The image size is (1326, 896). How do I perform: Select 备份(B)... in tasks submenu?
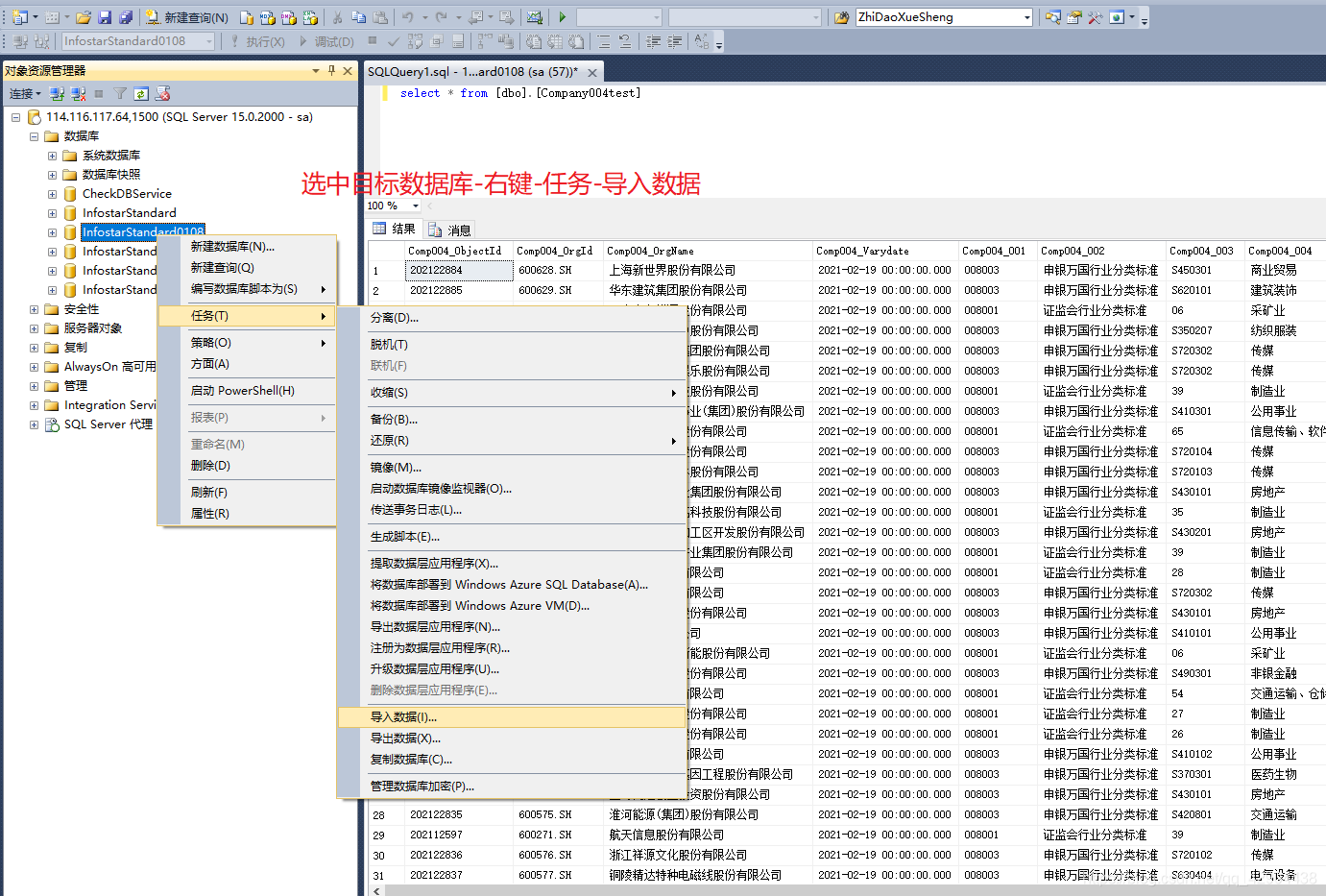(x=512, y=420)
